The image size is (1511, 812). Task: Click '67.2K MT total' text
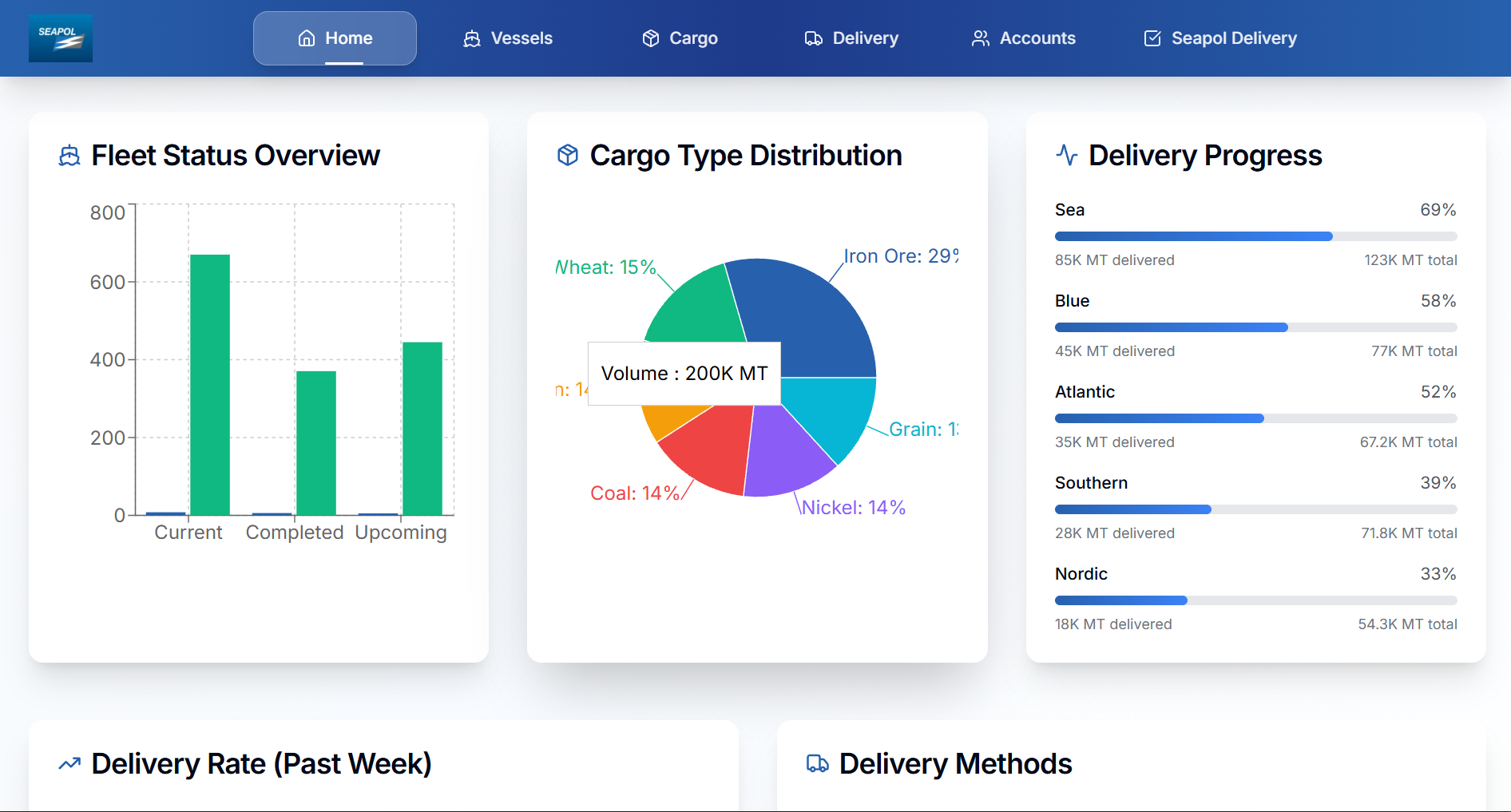pyautogui.click(x=1409, y=442)
